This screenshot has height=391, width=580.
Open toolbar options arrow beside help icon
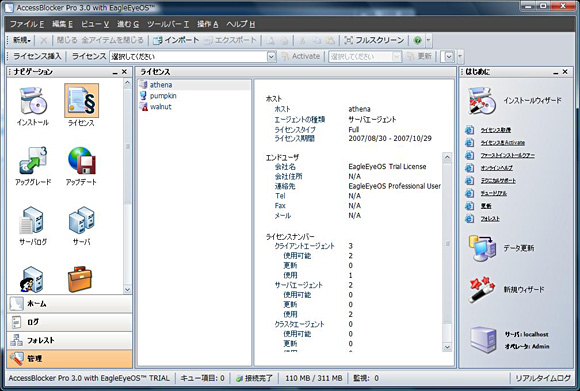tap(428, 40)
